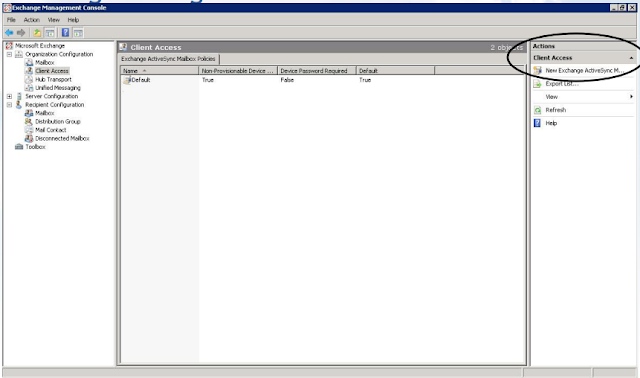Collapse the Recipient Configuration tree node

[x=9, y=105]
